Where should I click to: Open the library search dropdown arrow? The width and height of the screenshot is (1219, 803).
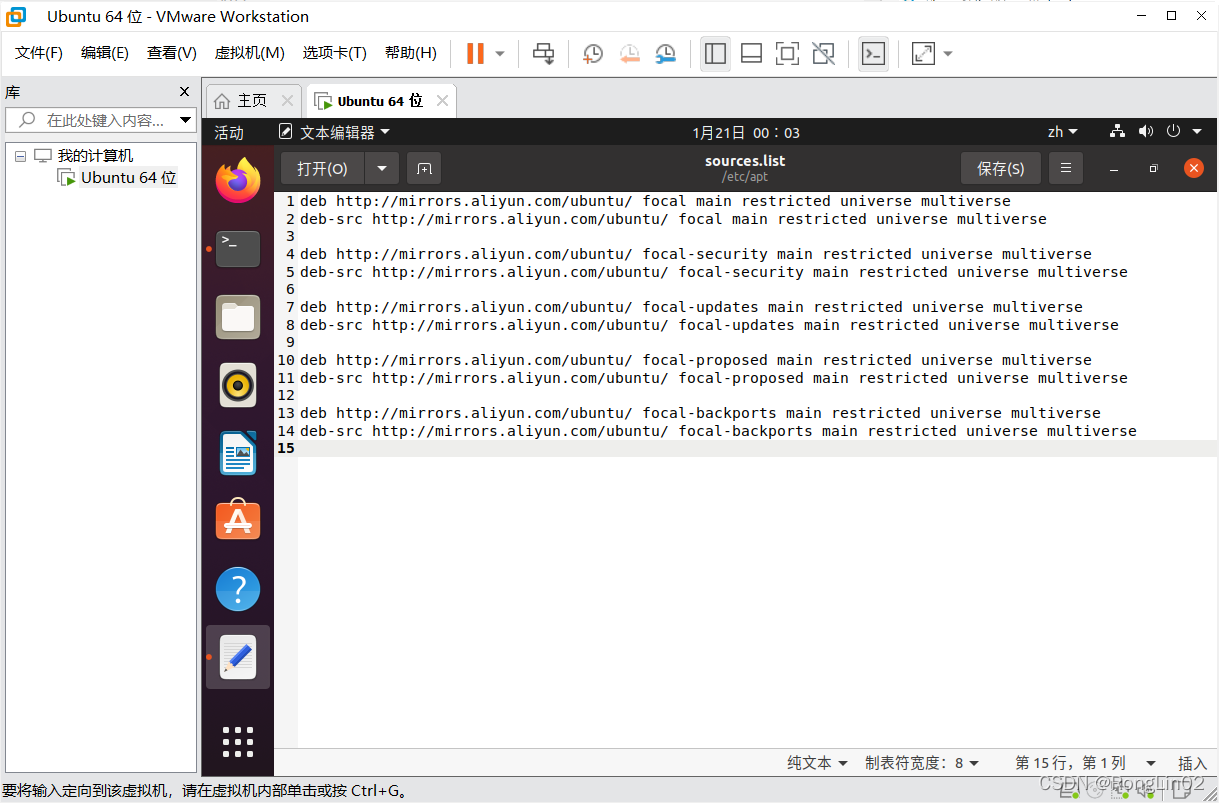click(185, 120)
